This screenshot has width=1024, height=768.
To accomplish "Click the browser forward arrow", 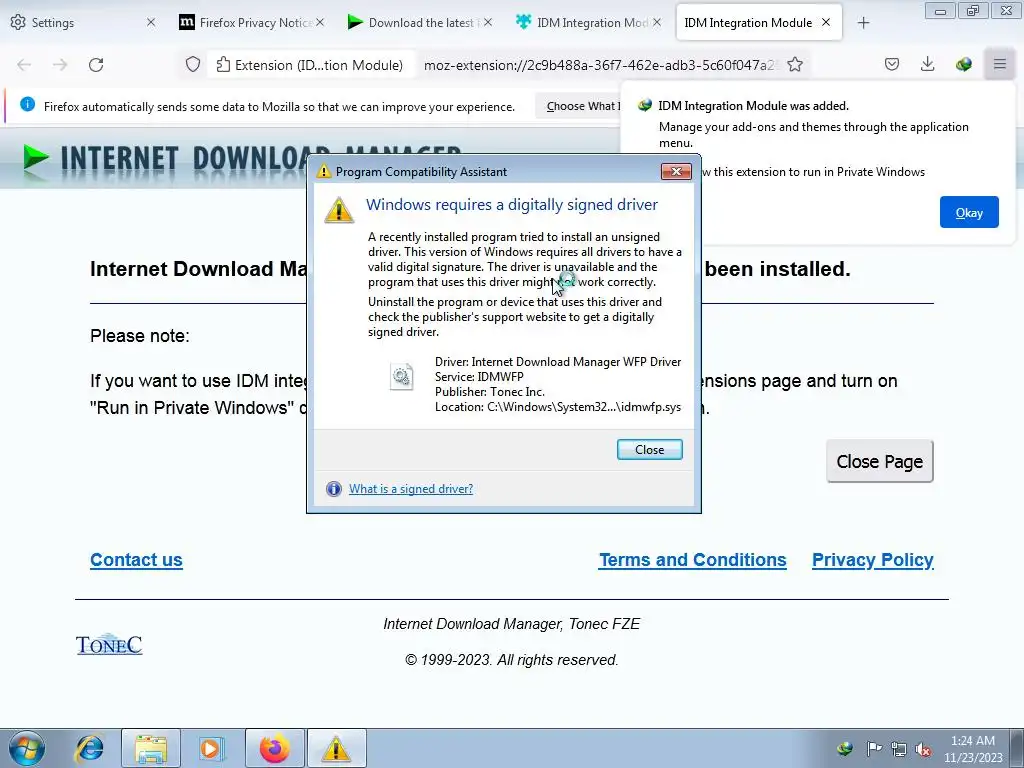I will coord(60,65).
